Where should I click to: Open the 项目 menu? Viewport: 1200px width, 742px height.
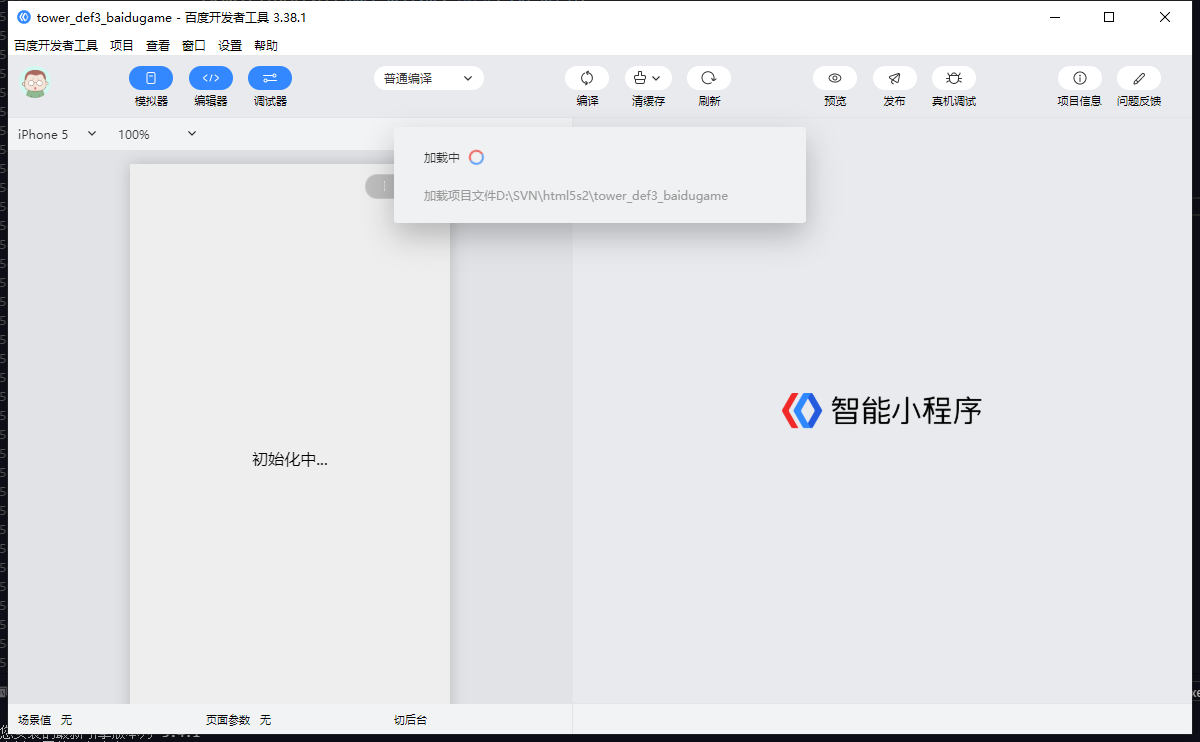[x=122, y=45]
